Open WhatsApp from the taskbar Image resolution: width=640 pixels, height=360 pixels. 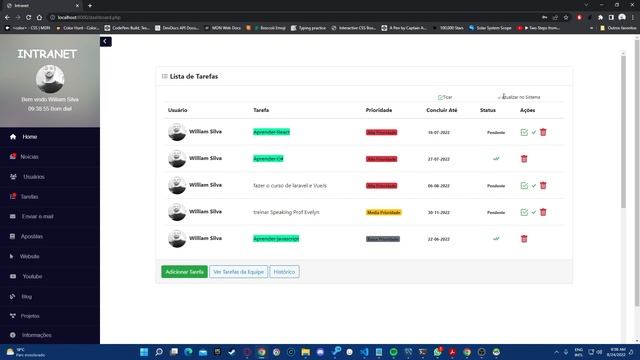[x=438, y=352]
